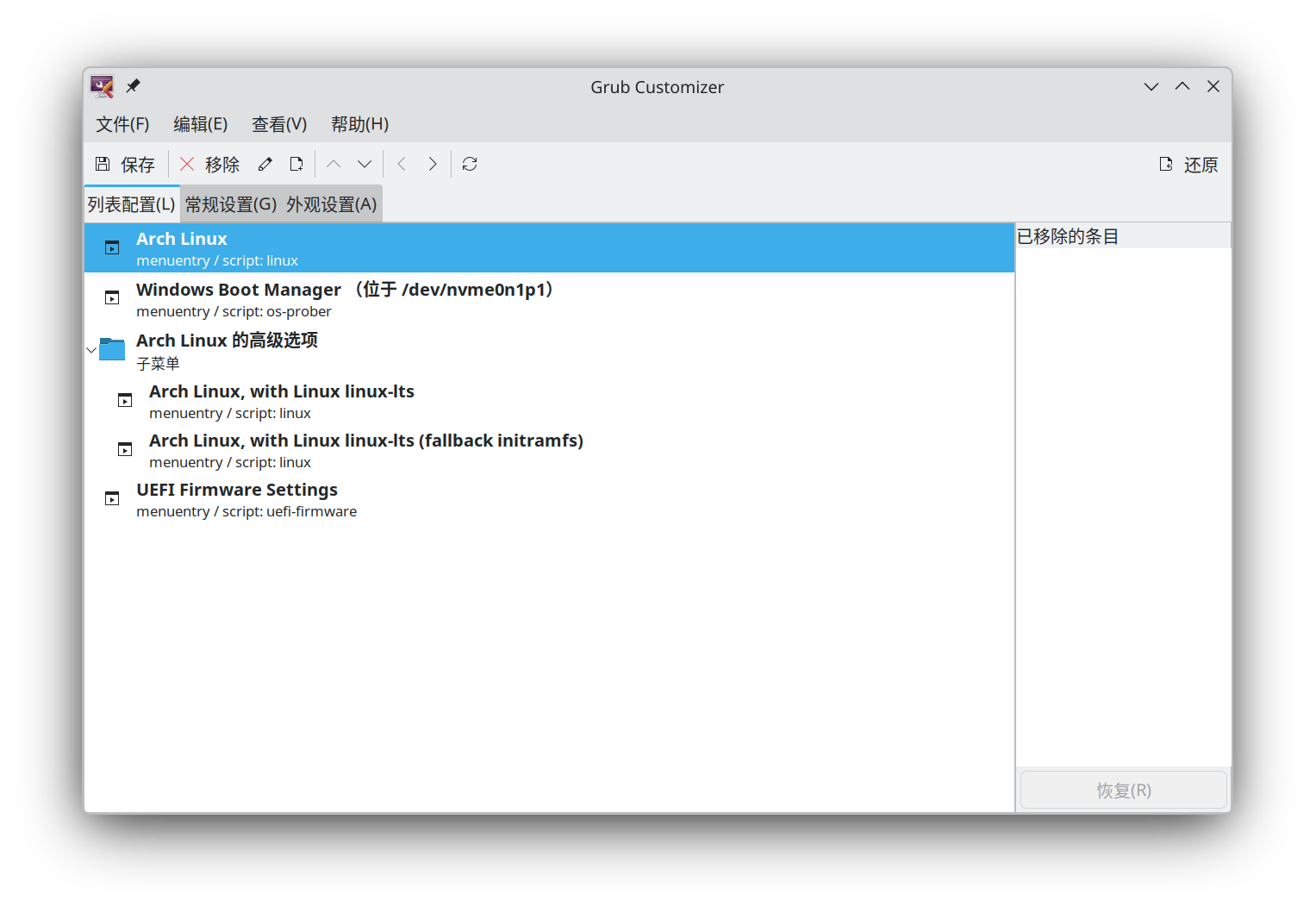Click the icon beside Arch Linux, with Linux linux-lts
This screenshot has width=1316, height=913.
click(125, 400)
